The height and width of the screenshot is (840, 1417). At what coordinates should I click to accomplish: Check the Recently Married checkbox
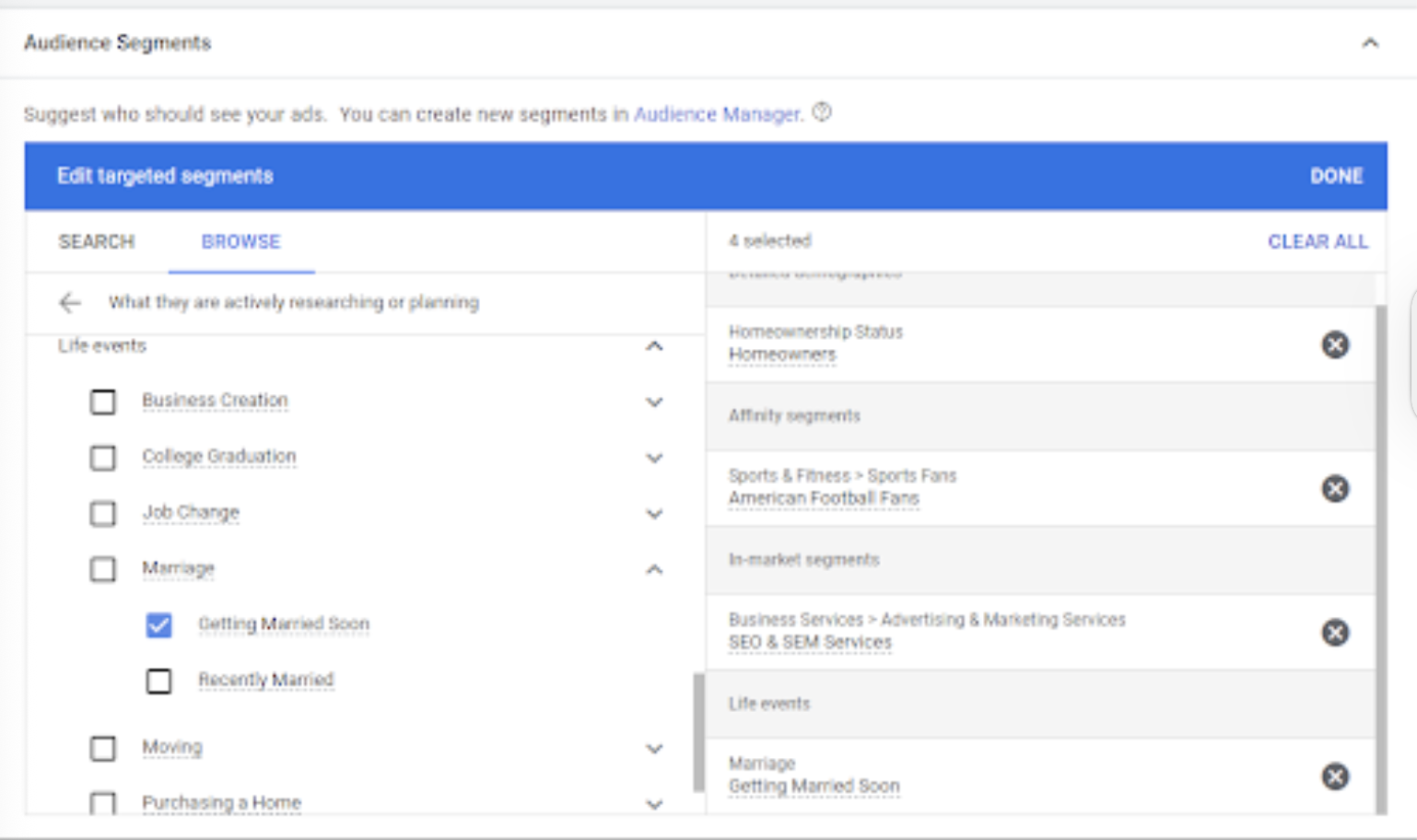(158, 681)
